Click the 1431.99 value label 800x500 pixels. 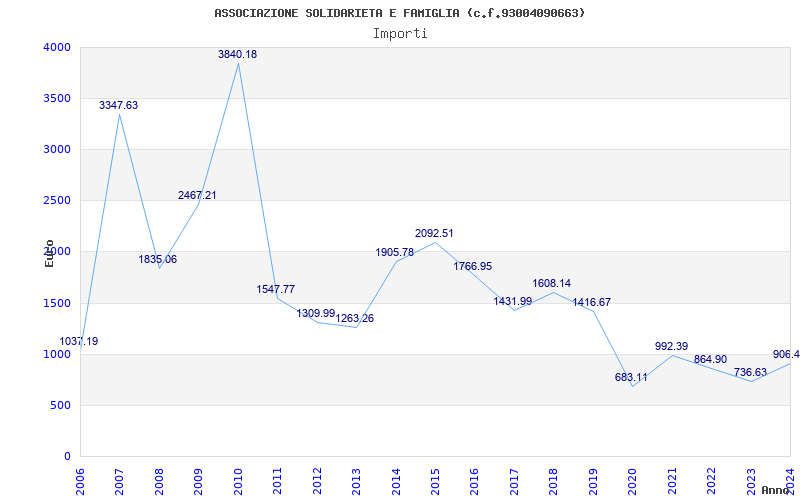click(513, 301)
